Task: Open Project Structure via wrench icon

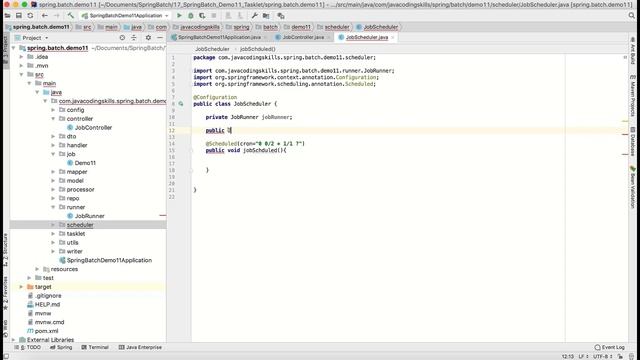Action: pyautogui.click(x=255, y=16)
